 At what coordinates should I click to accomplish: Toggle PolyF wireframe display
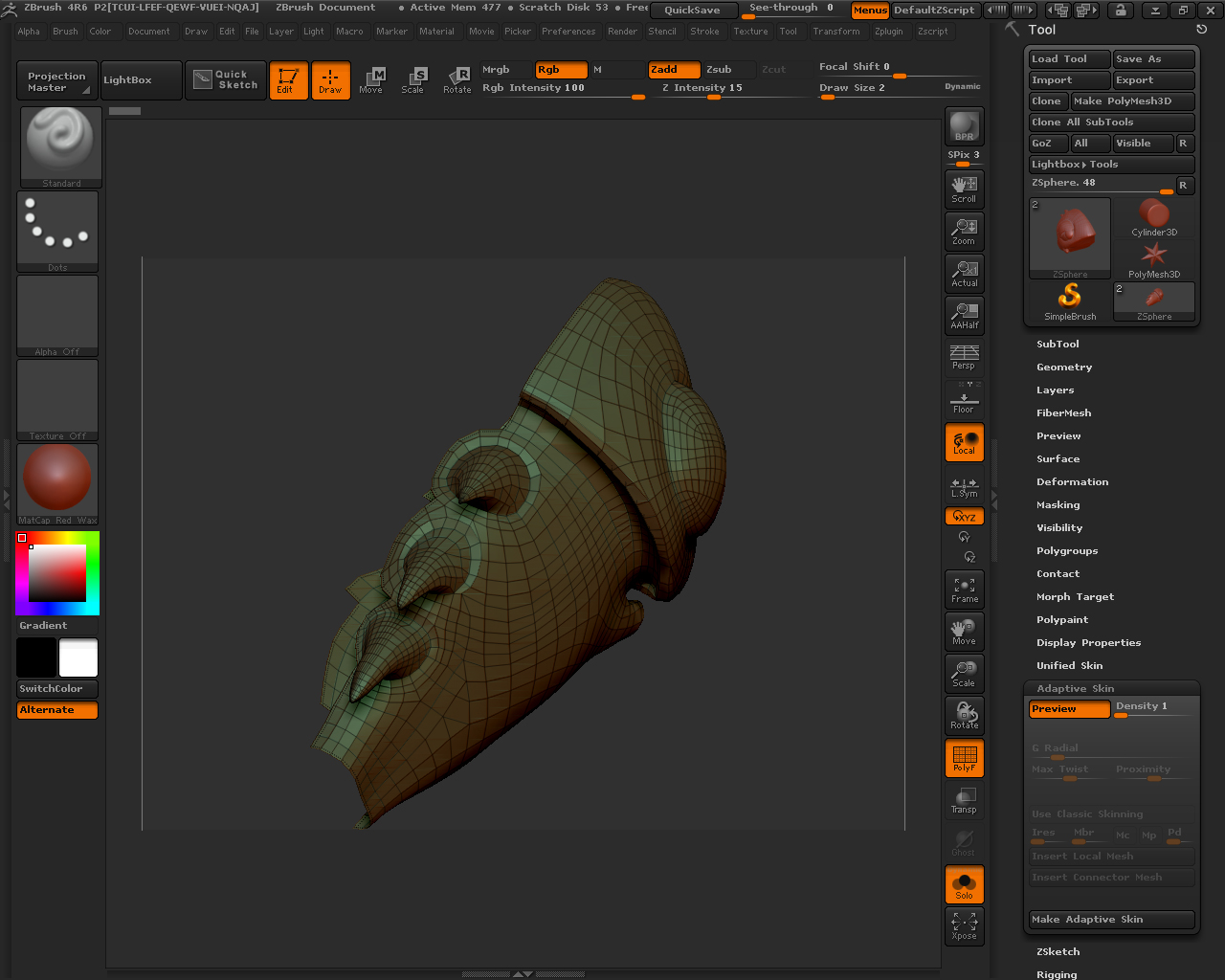964,758
